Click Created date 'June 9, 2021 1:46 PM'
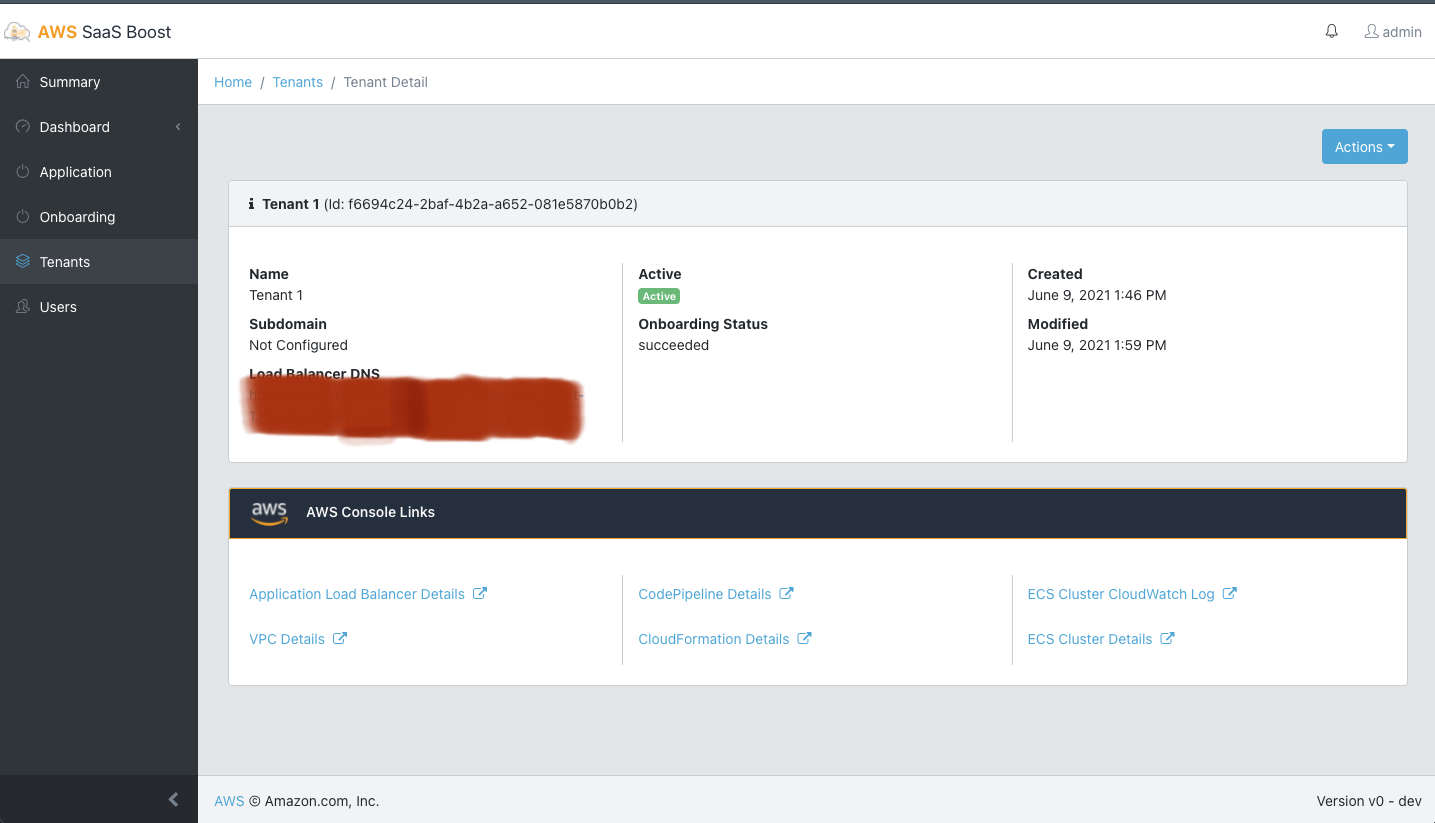This screenshot has height=823, width=1435. coord(1097,295)
